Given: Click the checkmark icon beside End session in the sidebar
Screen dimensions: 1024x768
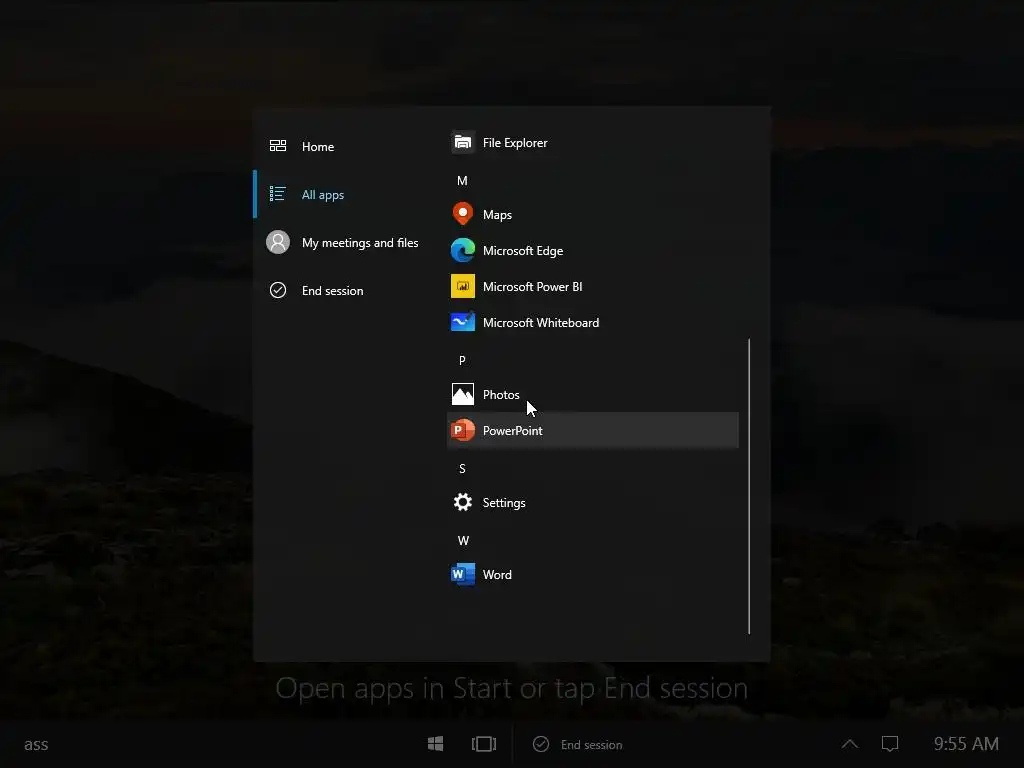Looking at the screenshot, I should coord(278,290).
